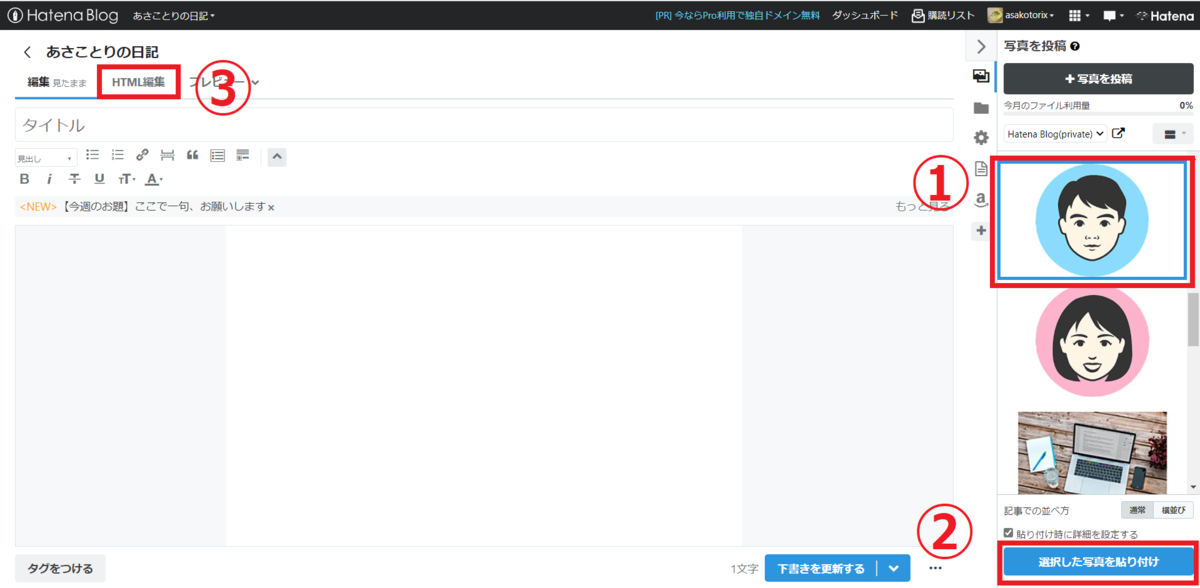Image resolution: width=1200 pixels, height=588 pixels.
Task: Open the three-dots more options
Action: pyautogui.click(x=935, y=568)
